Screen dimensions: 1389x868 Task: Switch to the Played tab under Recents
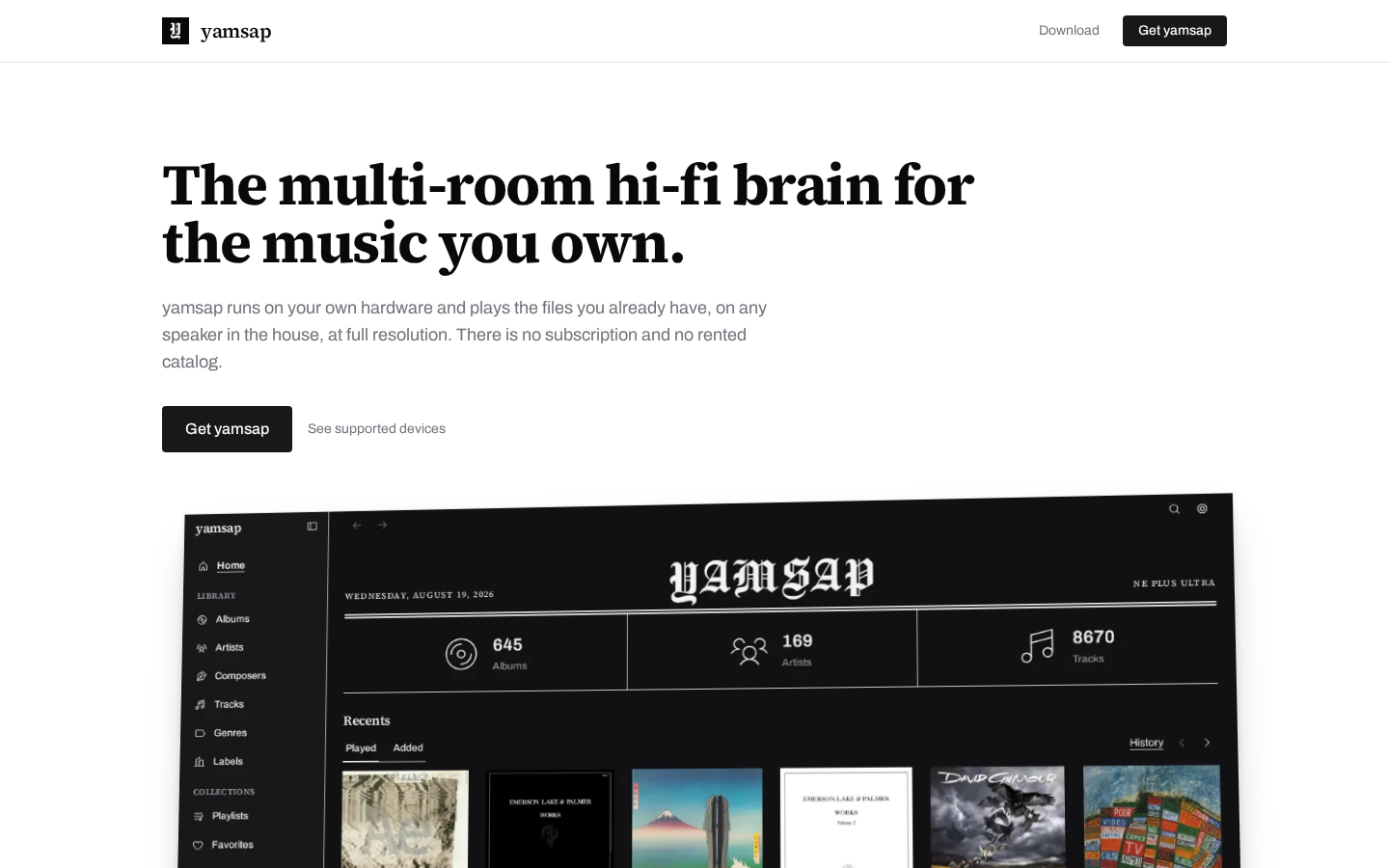pyautogui.click(x=361, y=748)
